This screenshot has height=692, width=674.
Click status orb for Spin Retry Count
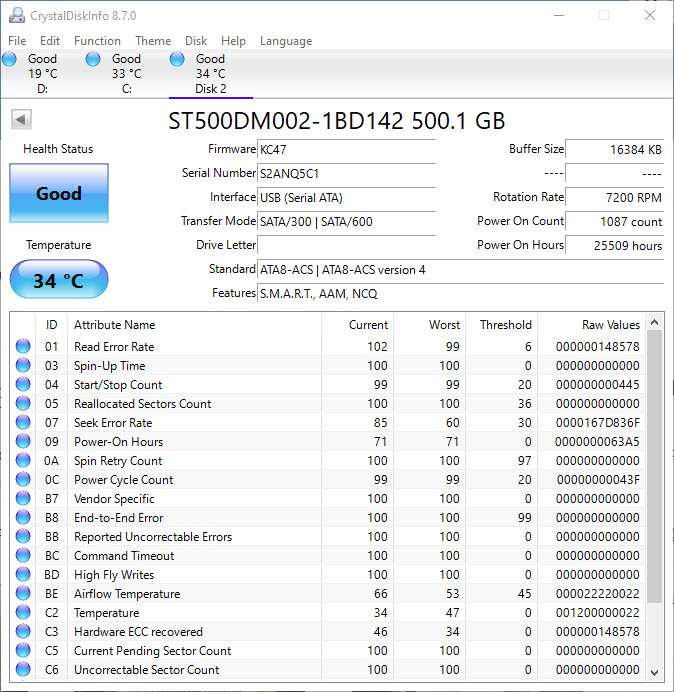point(23,460)
